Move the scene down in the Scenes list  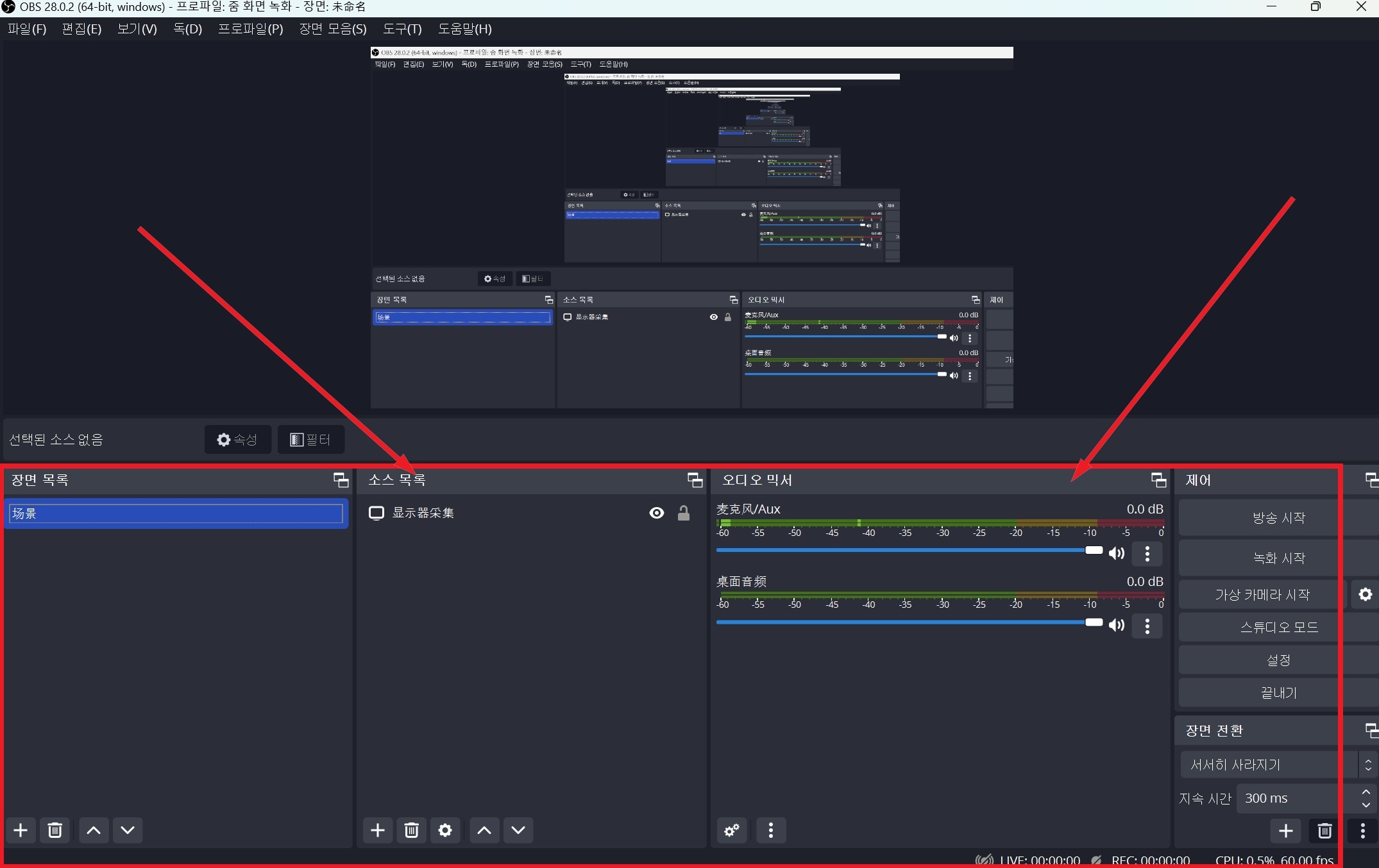[128, 830]
